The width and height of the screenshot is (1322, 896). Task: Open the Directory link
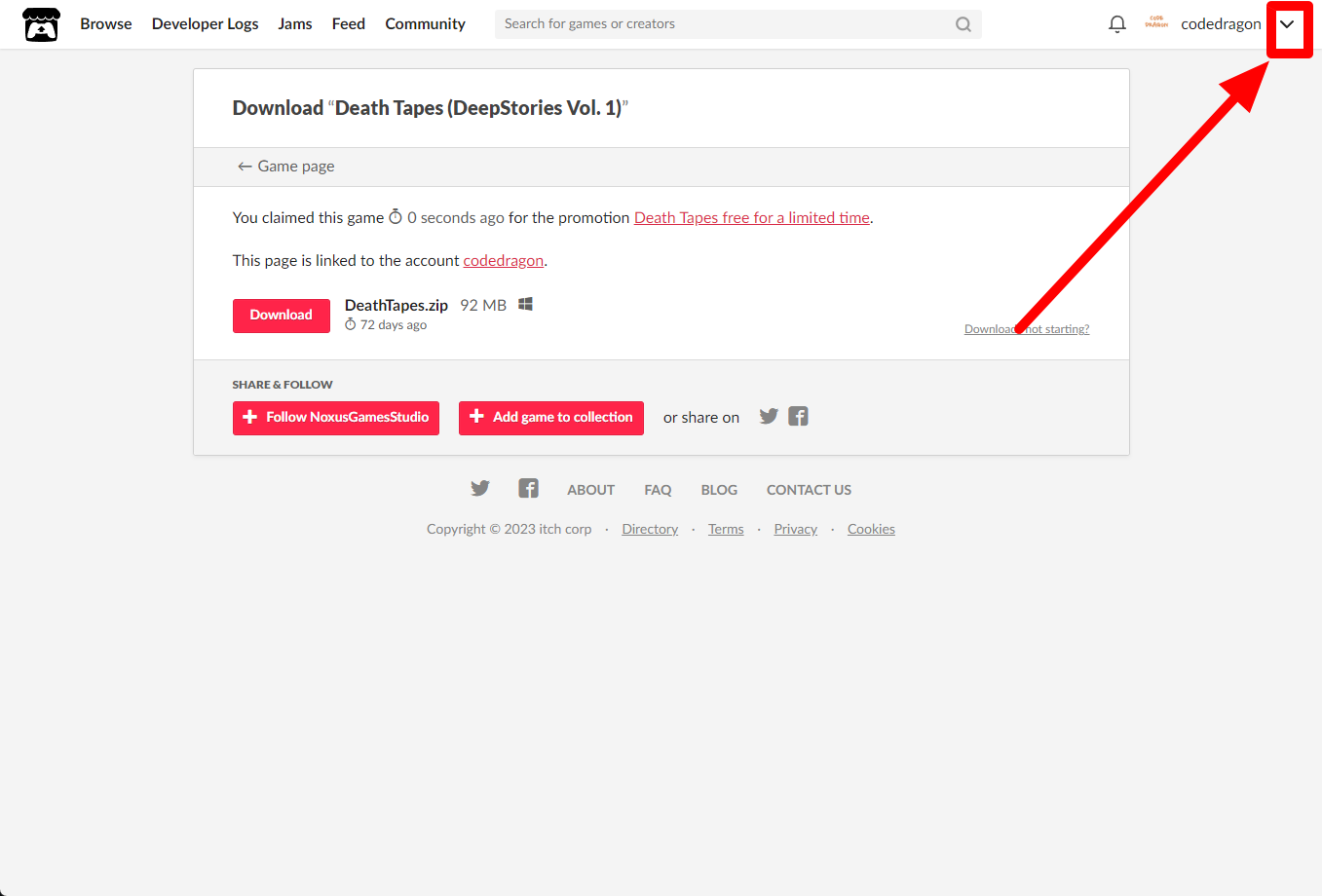(x=650, y=529)
